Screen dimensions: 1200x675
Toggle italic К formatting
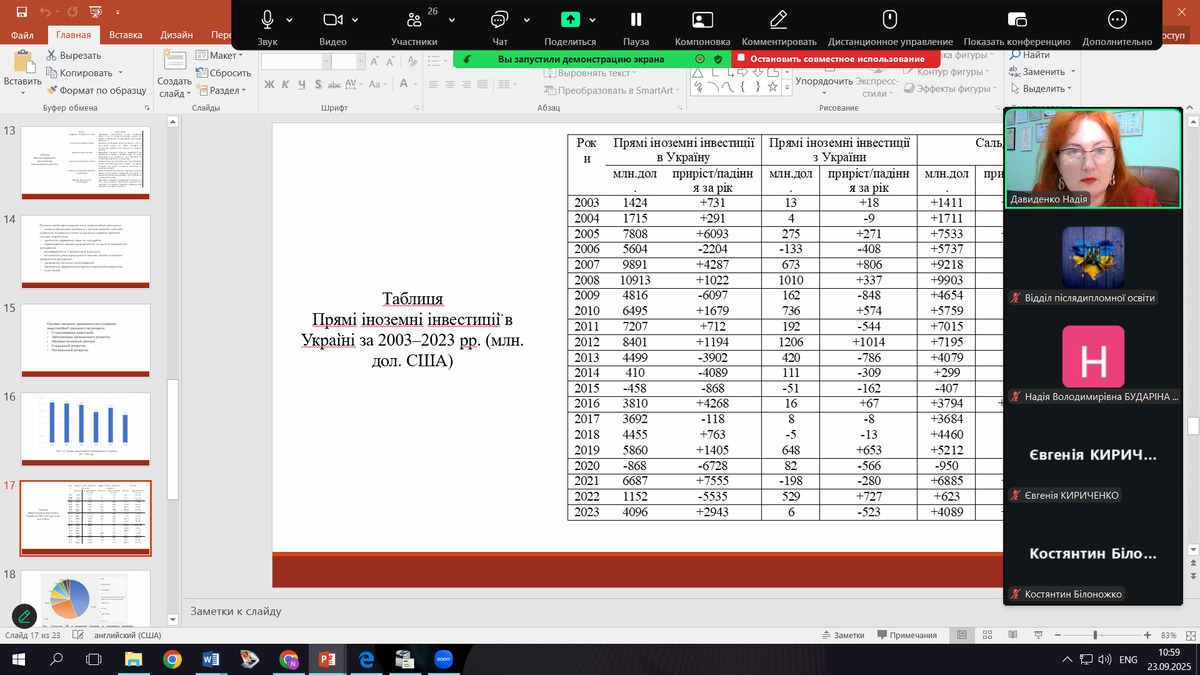(x=286, y=84)
